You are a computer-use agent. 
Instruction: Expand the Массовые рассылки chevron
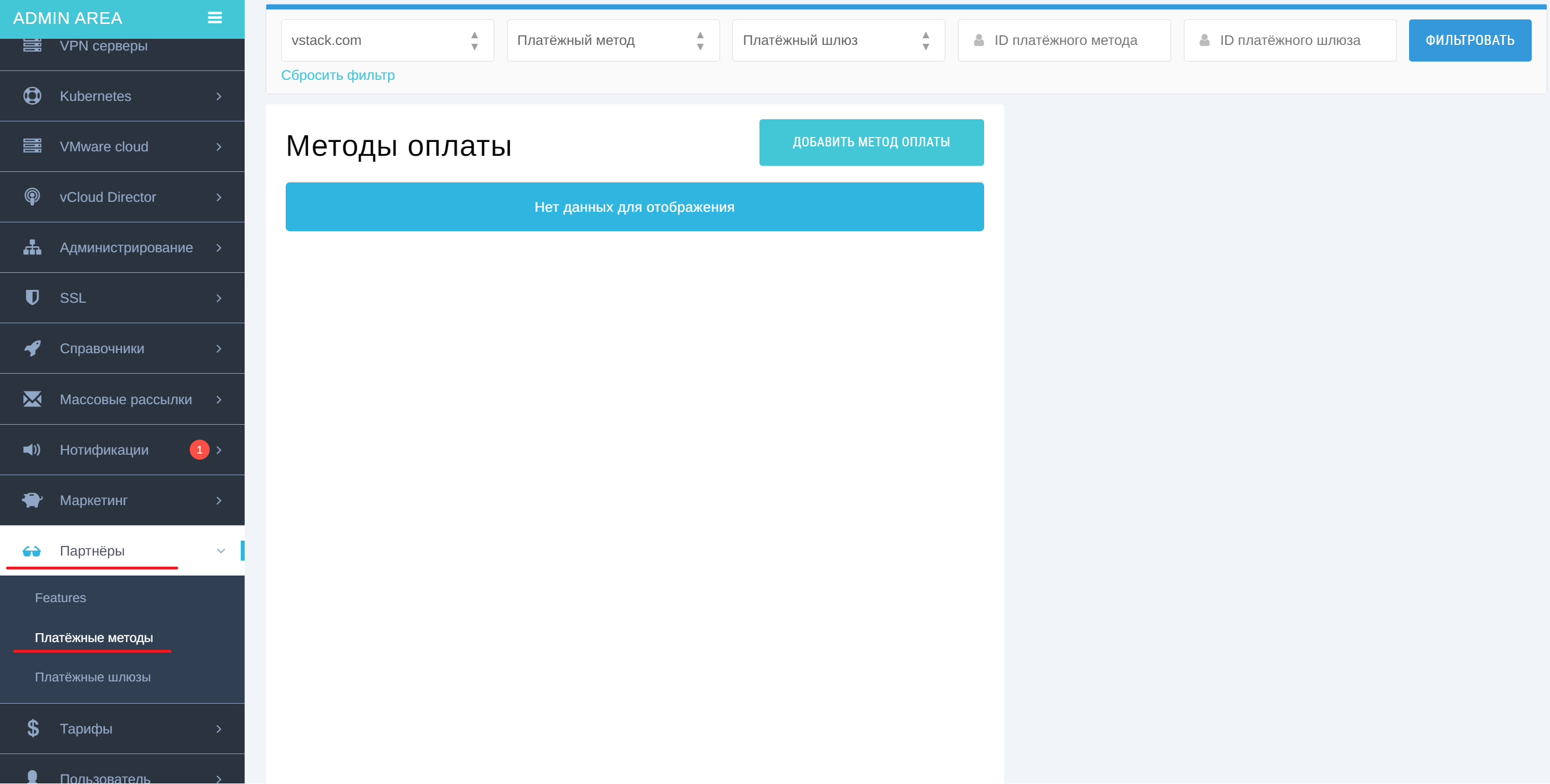pyautogui.click(x=219, y=400)
